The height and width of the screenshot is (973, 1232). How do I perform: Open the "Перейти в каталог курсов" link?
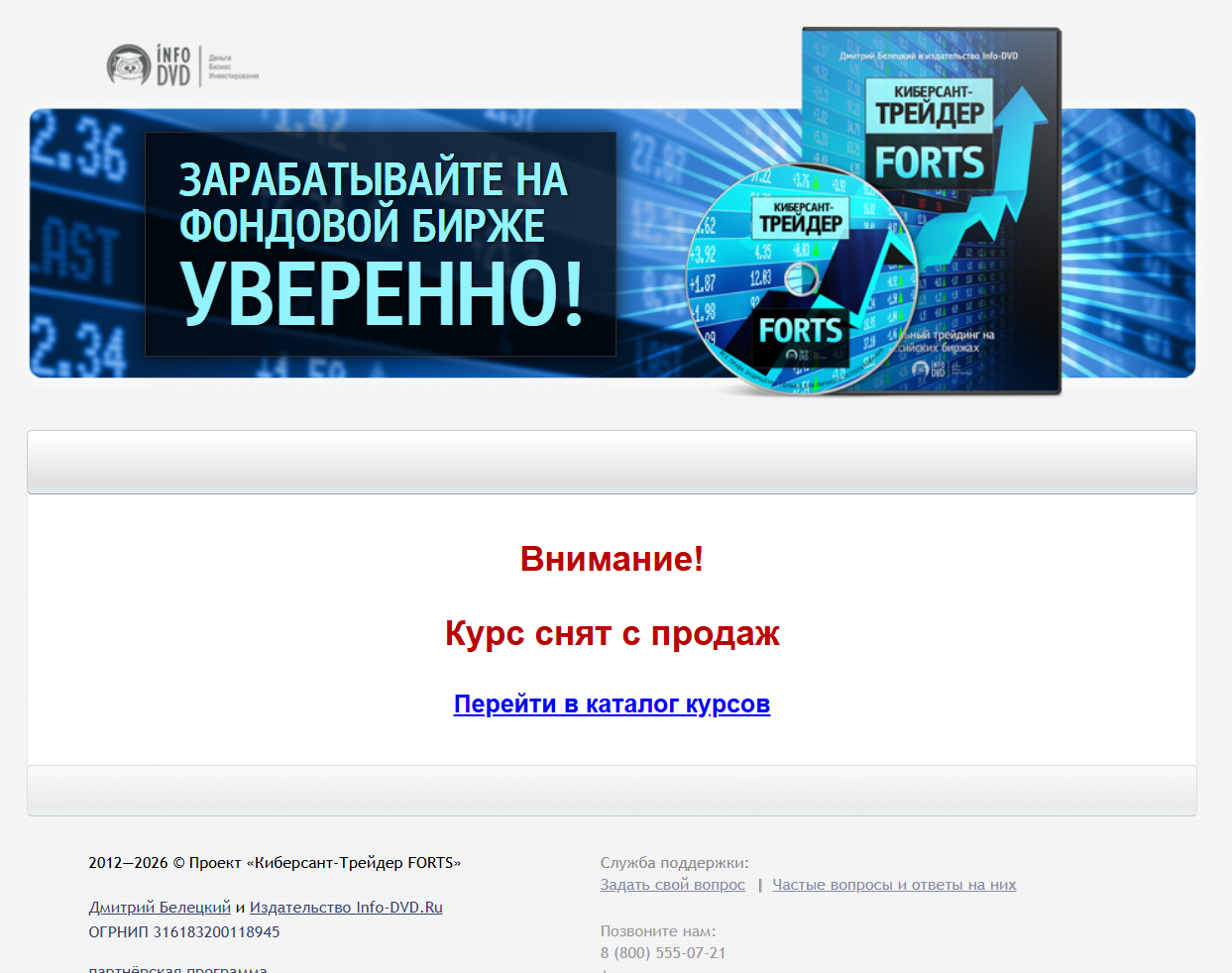tap(612, 703)
